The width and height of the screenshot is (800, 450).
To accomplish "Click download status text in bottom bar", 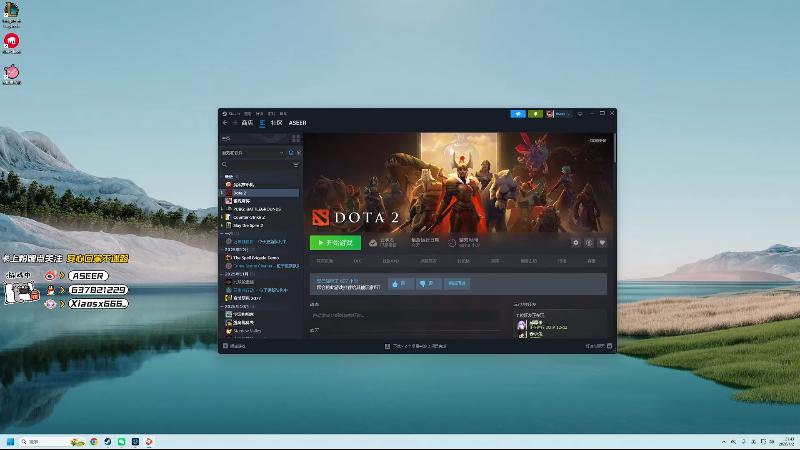I will pos(419,346).
